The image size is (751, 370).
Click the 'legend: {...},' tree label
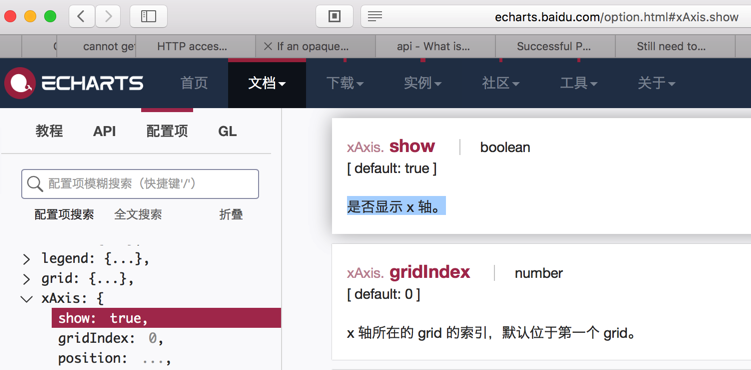95,259
